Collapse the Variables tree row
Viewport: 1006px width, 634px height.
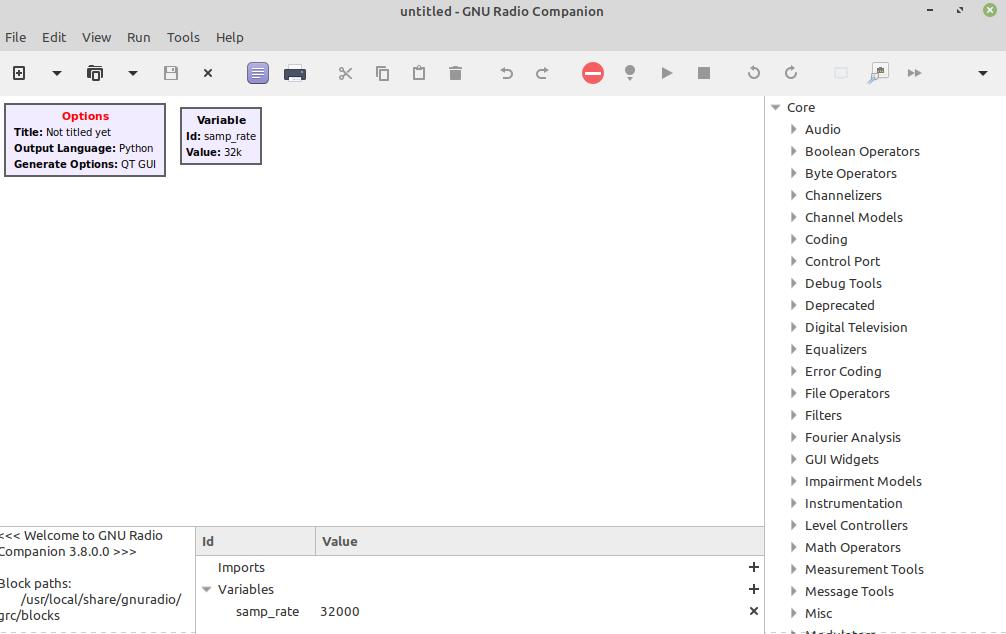[207, 589]
